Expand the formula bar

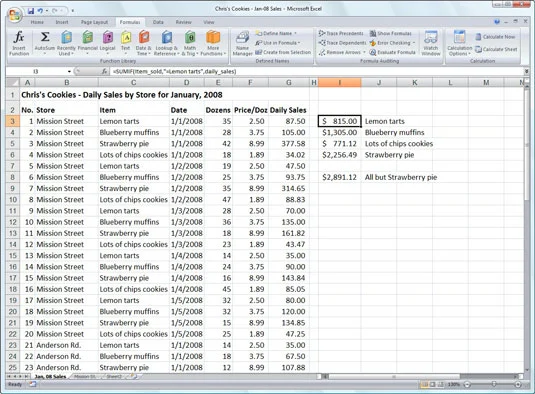click(526, 71)
